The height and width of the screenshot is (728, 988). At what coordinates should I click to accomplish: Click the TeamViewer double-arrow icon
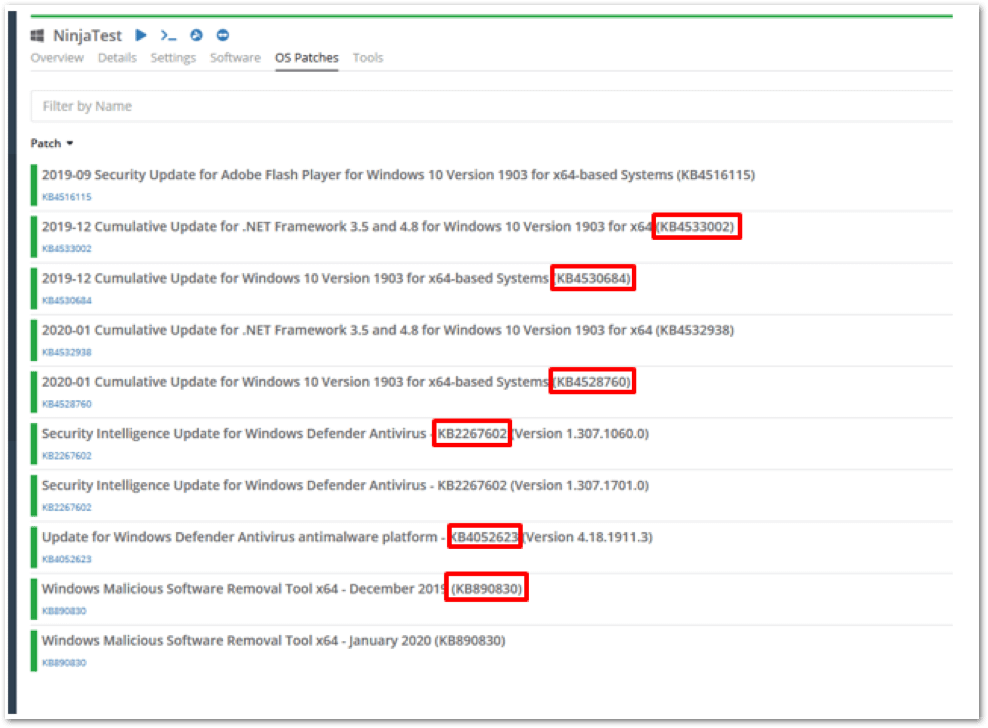click(x=222, y=35)
